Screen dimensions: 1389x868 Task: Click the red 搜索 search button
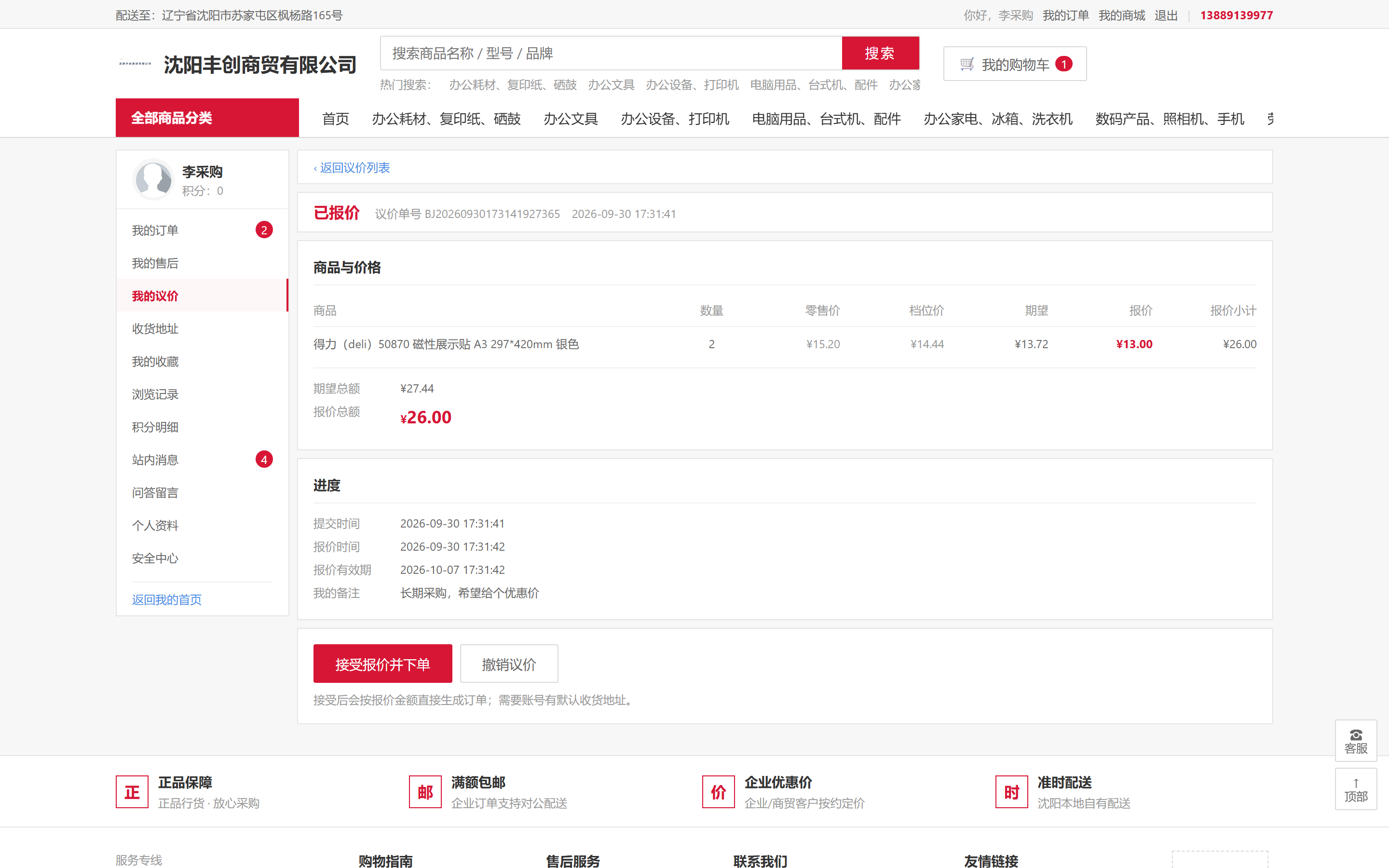pos(881,54)
